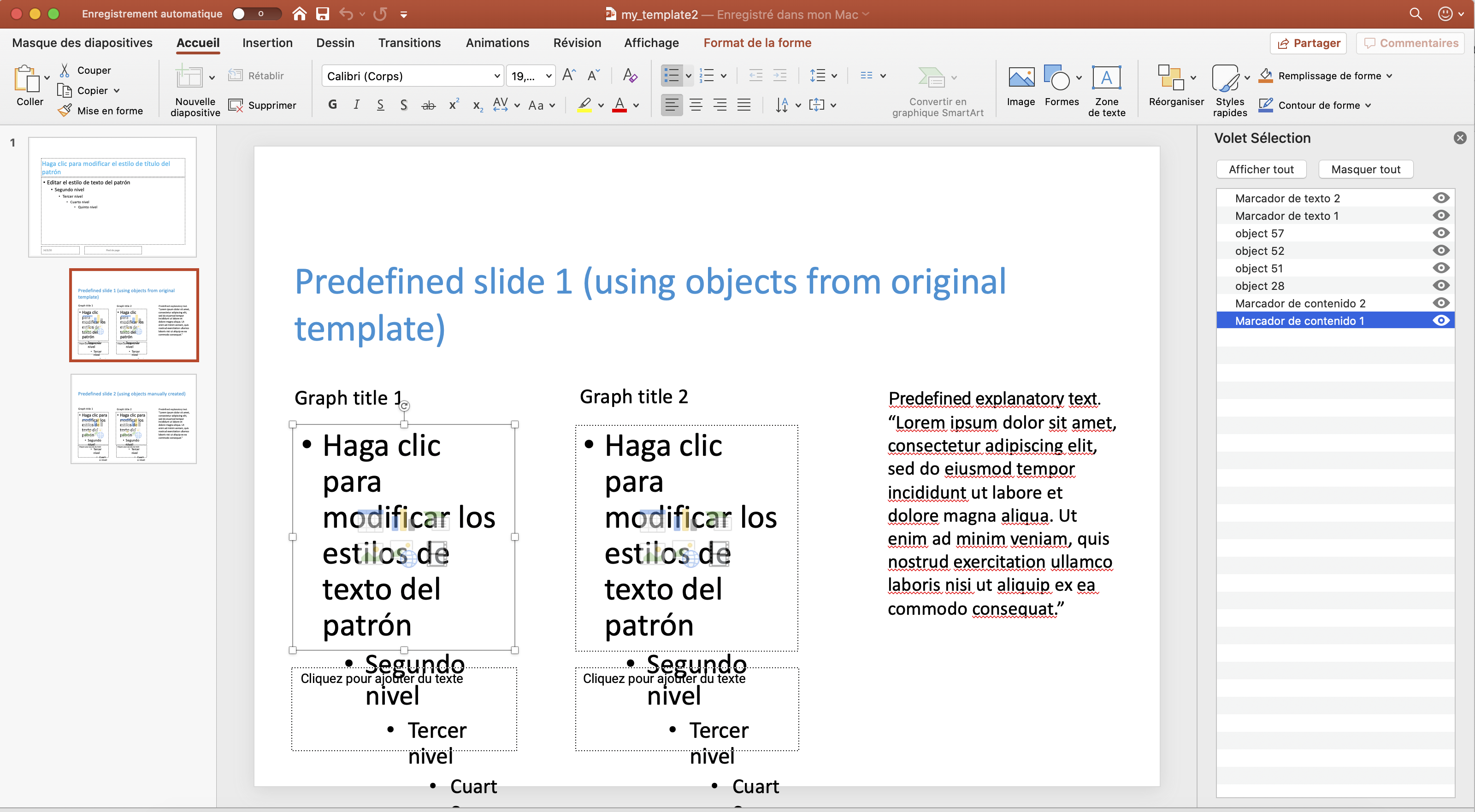The height and width of the screenshot is (812, 1475).
Task: Switch to the Transitions tab
Action: tap(409, 42)
